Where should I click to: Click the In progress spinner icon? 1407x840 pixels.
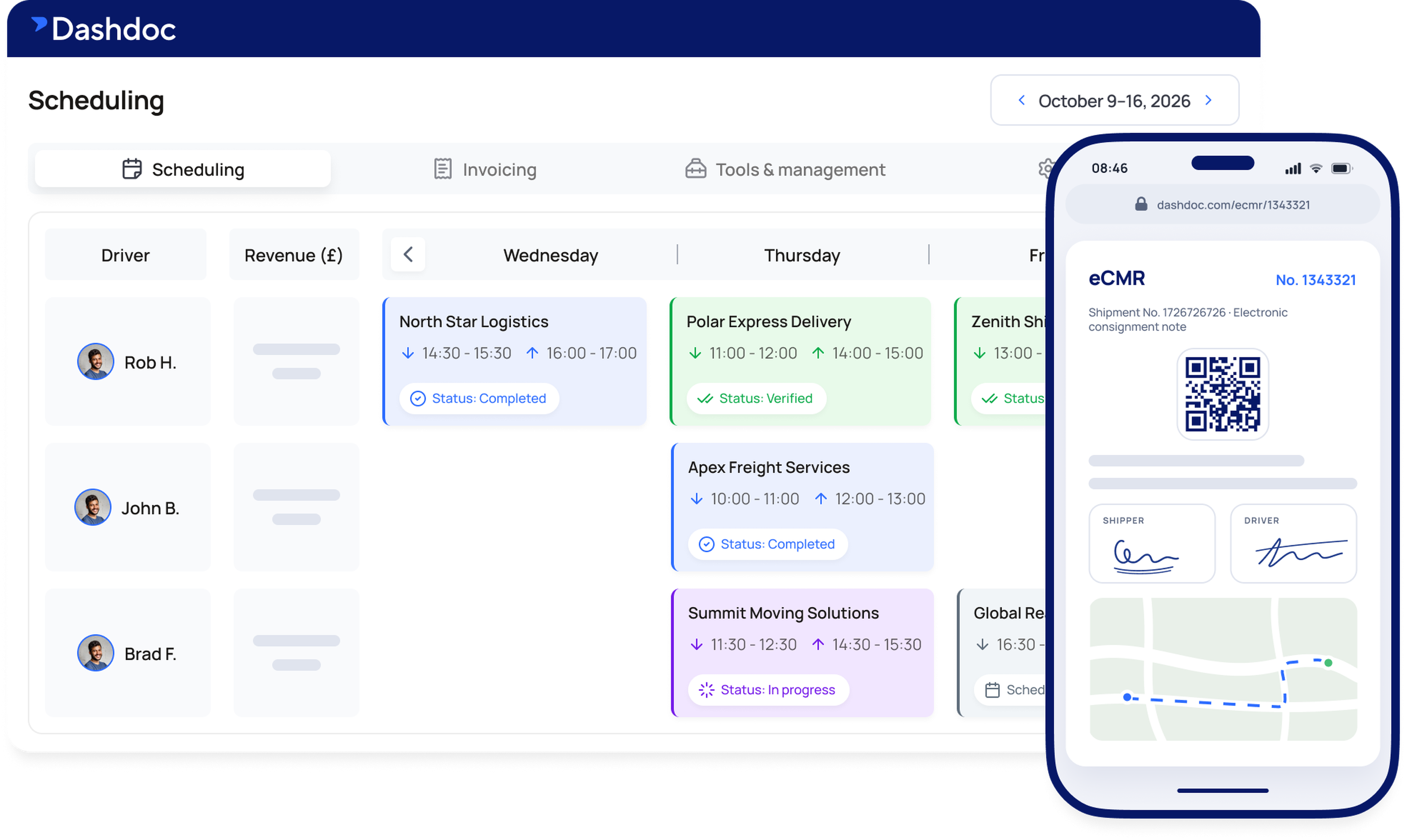(x=706, y=691)
